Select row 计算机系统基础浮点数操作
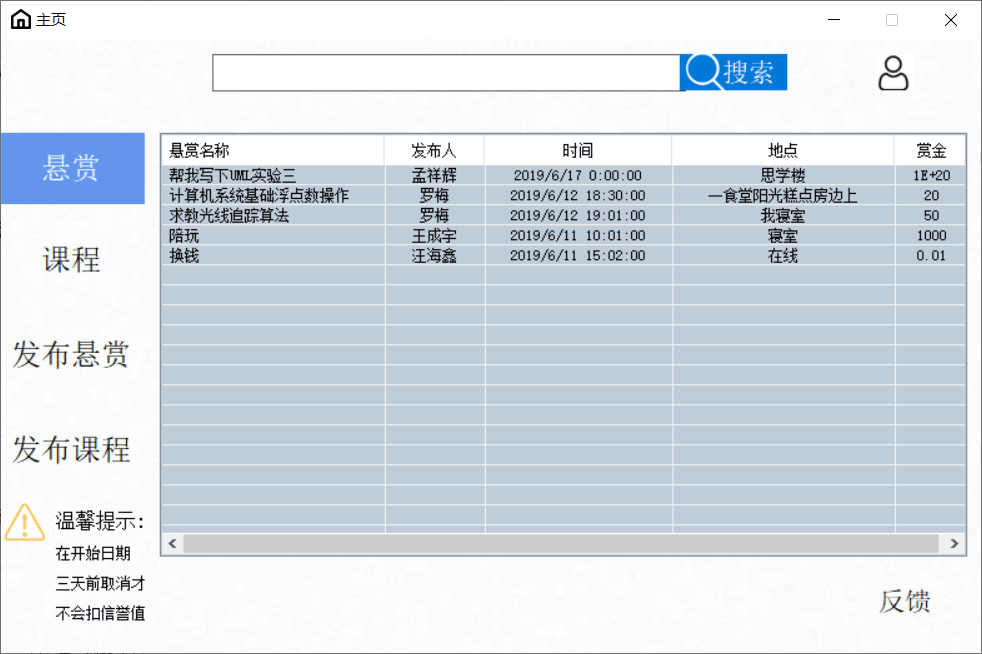The image size is (982, 654). click(x=563, y=195)
